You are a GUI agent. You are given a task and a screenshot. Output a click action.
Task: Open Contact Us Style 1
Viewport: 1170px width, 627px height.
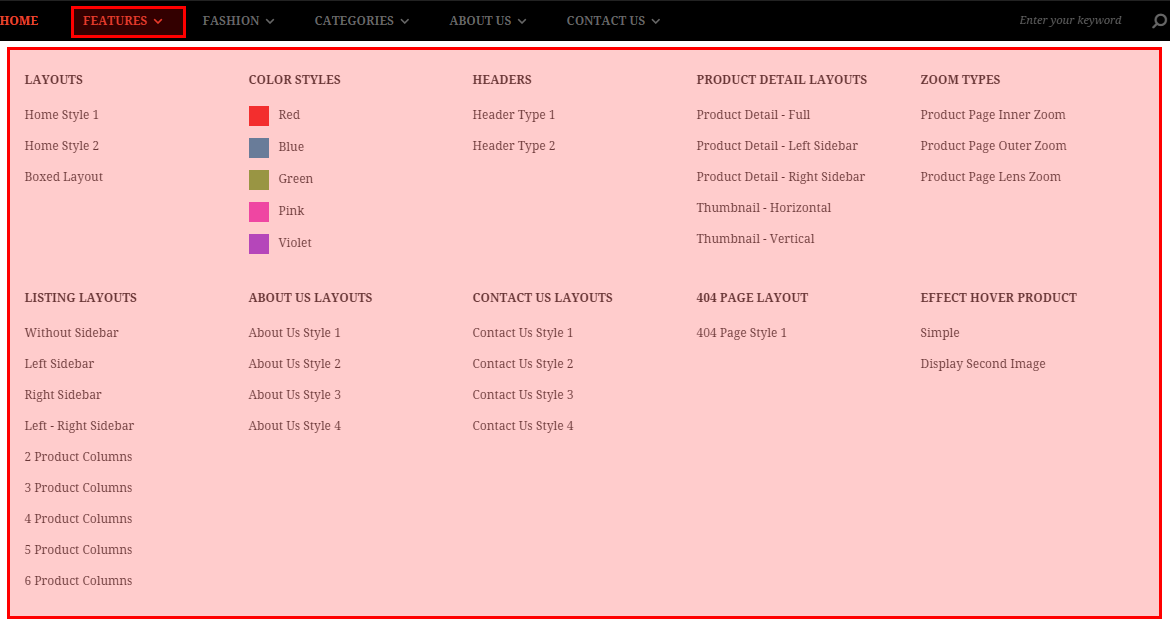click(x=523, y=333)
